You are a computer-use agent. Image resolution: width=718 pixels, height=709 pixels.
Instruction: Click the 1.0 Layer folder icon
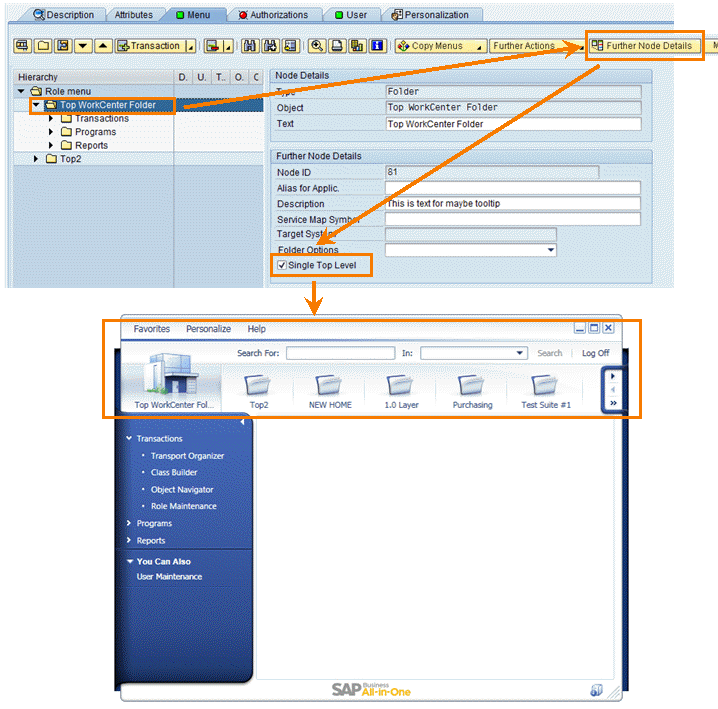pos(401,386)
